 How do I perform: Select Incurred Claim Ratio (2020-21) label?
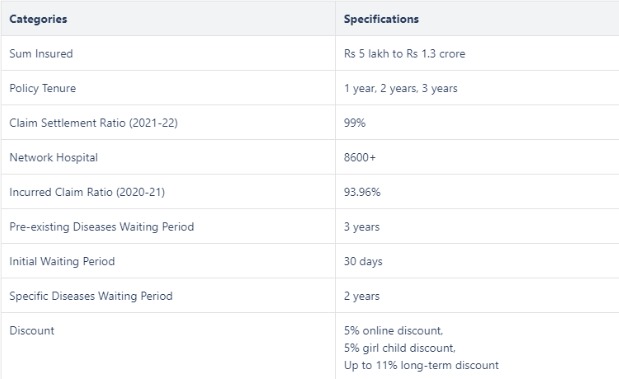87,192
